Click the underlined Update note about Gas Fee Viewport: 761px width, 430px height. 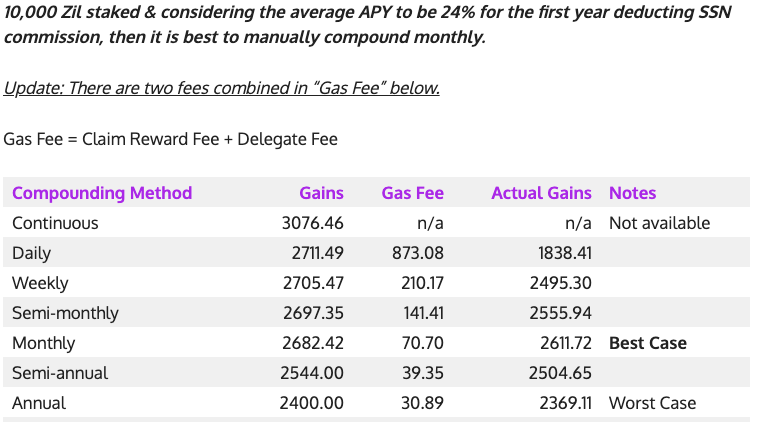pos(221,88)
